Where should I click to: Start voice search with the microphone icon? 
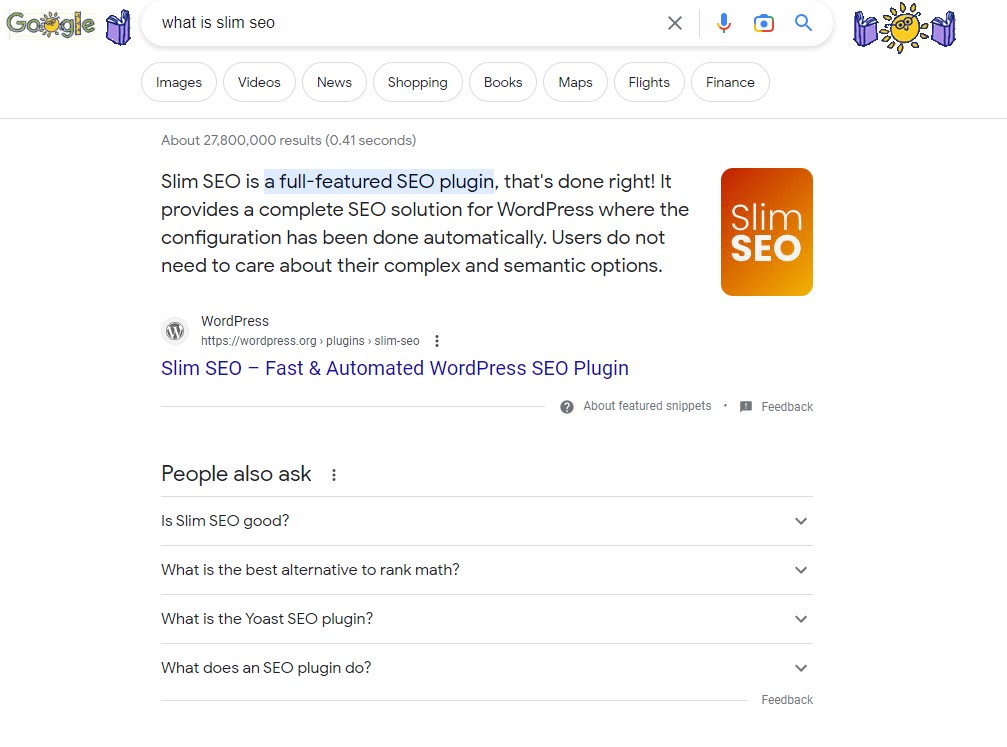coord(724,23)
